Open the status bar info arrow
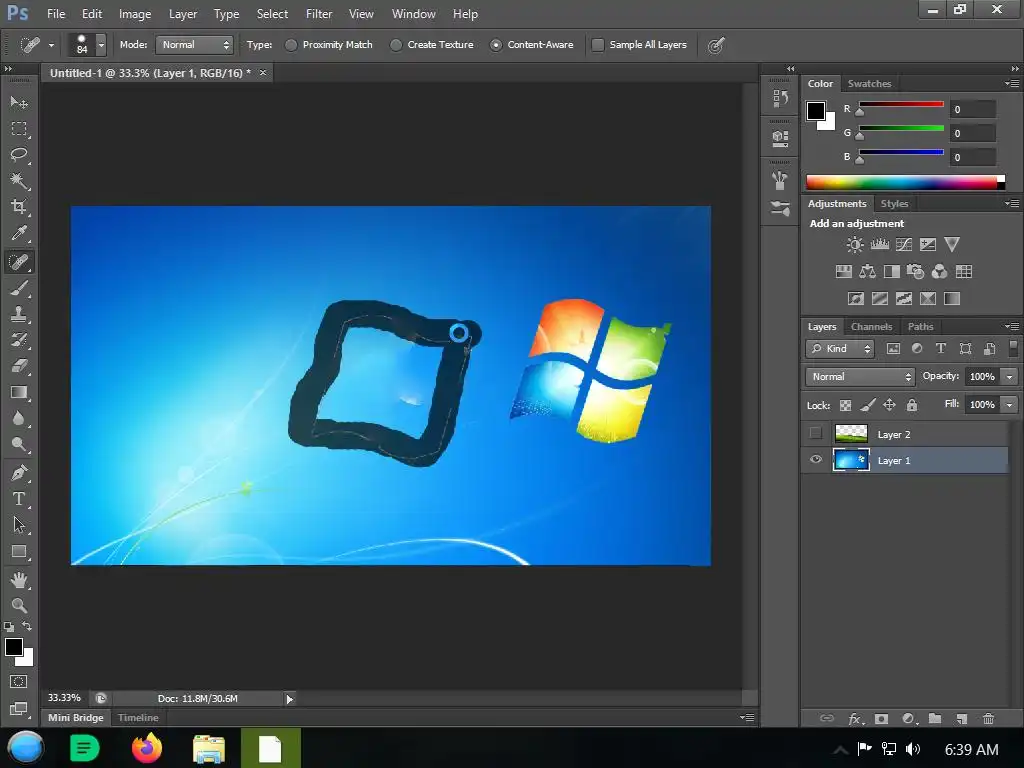This screenshot has width=1024, height=768. coord(289,699)
